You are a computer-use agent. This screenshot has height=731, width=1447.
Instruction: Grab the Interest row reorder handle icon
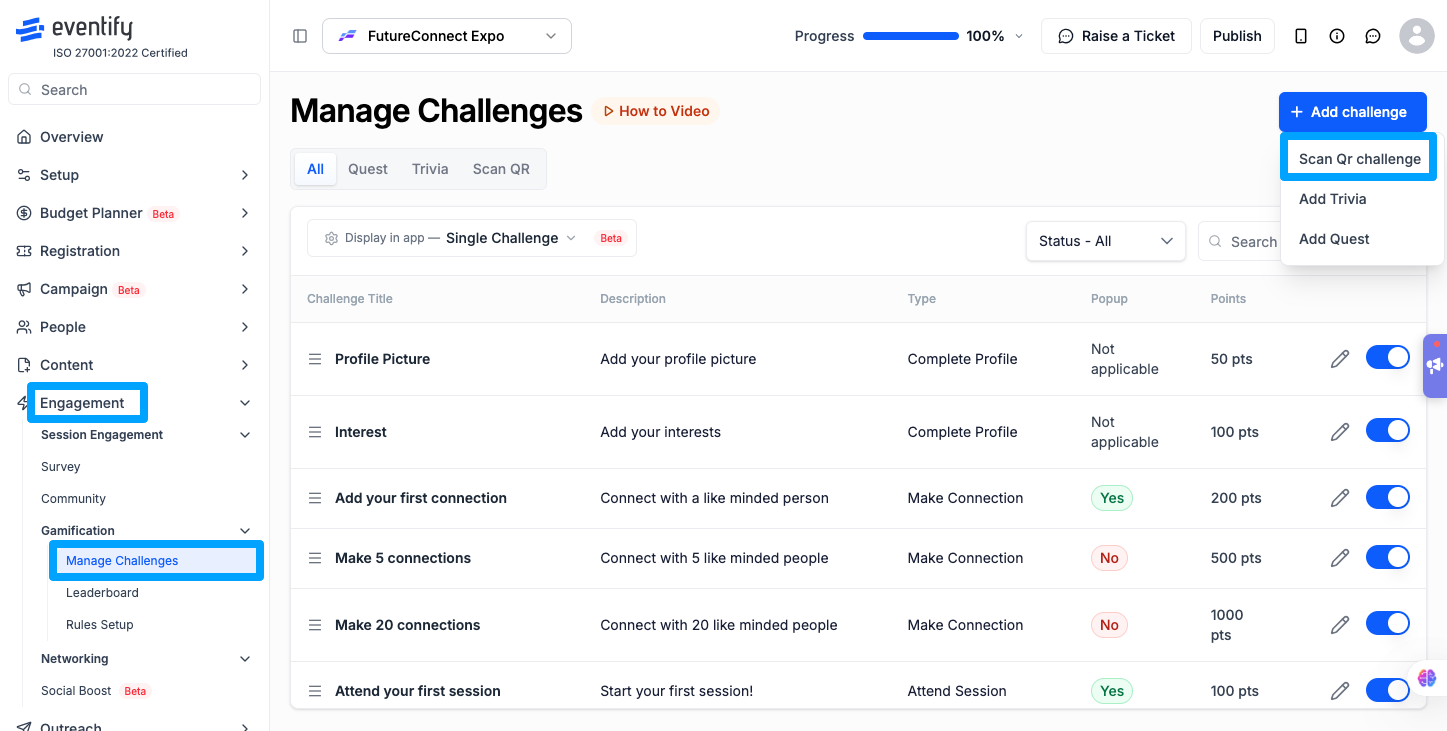(315, 432)
